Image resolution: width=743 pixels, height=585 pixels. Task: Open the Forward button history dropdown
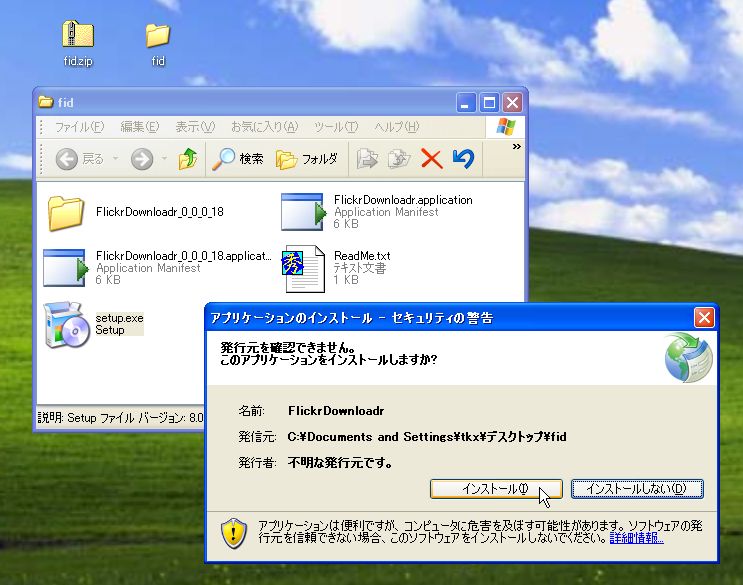pyautogui.click(x=164, y=159)
